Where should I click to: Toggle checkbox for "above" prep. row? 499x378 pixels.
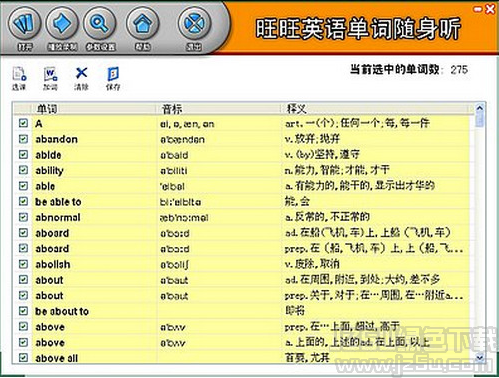tap(23, 327)
